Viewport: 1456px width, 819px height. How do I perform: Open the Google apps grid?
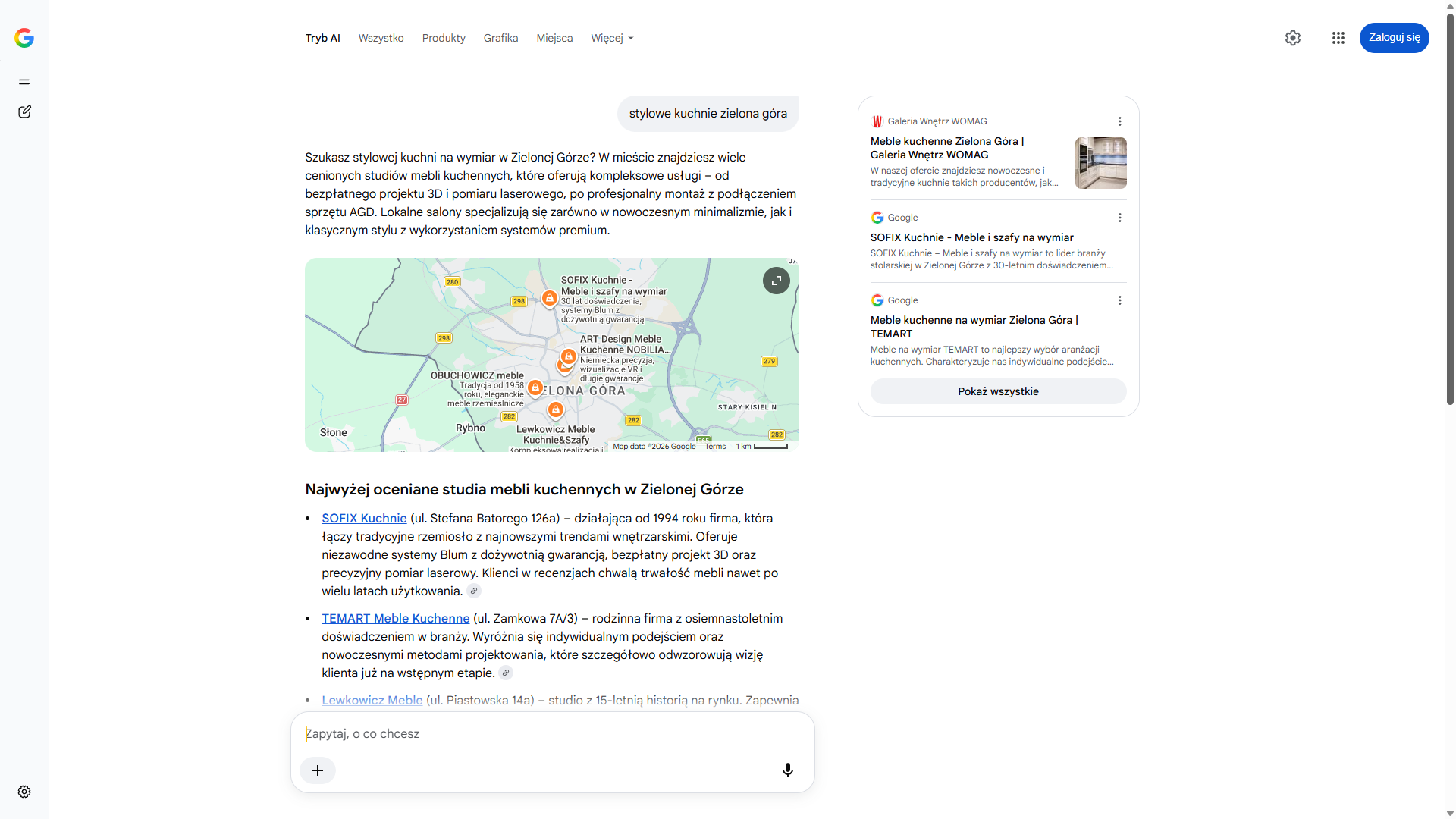[x=1338, y=38]
